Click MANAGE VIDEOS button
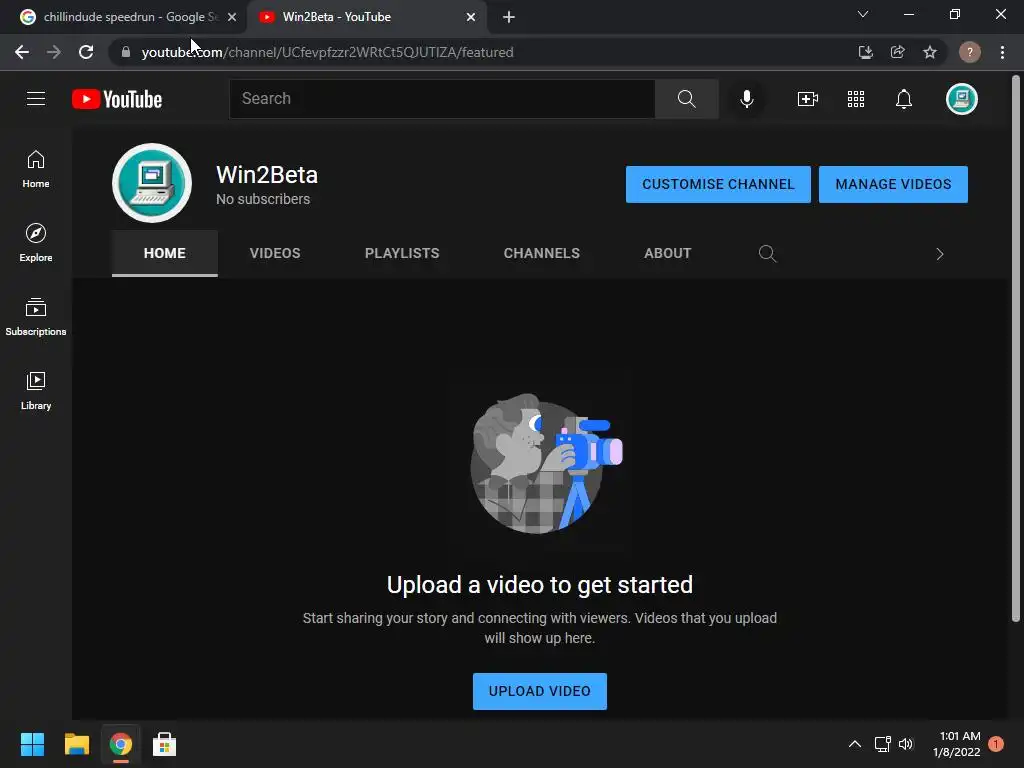 [893, 184]
